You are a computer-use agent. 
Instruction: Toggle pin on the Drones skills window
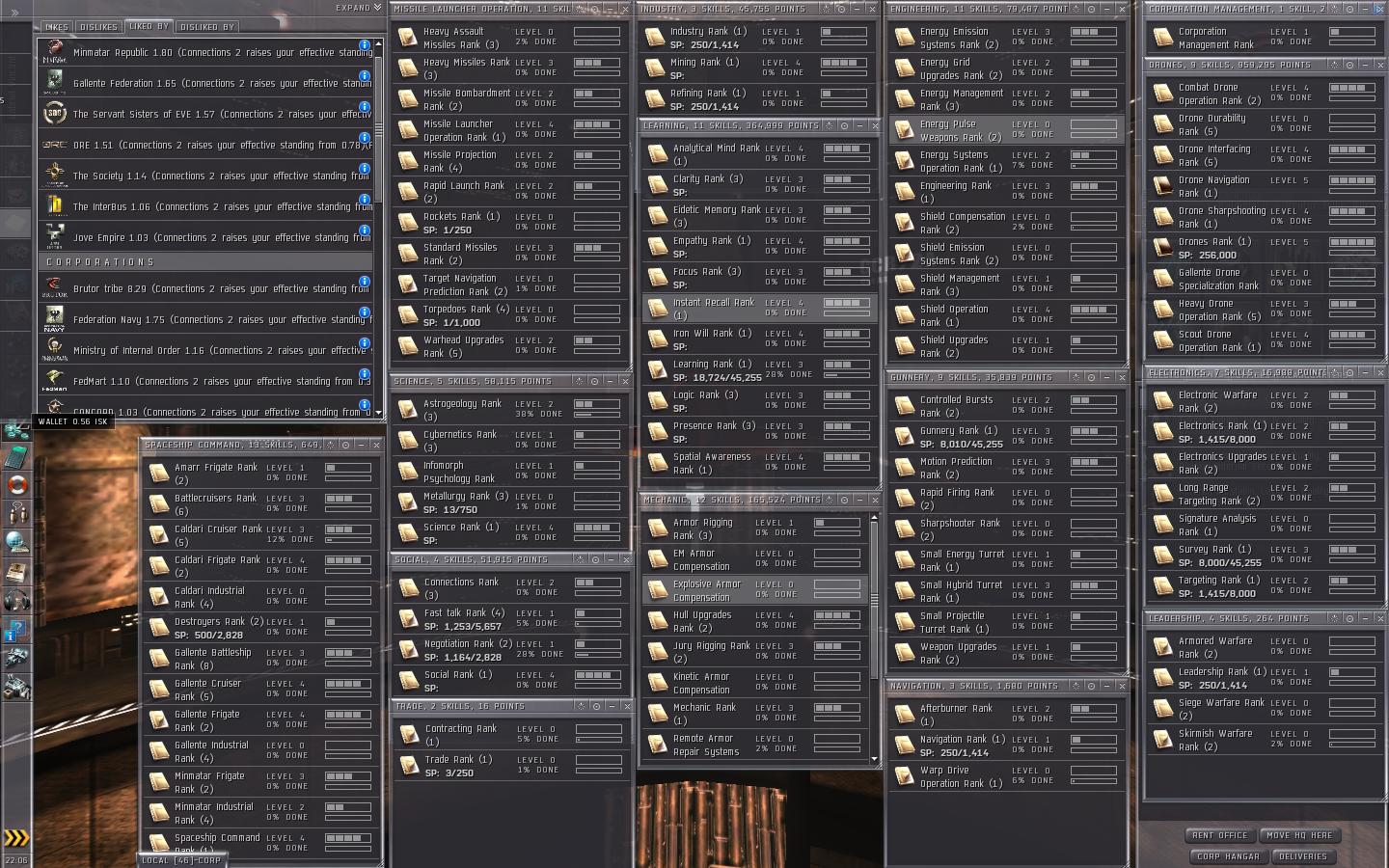pyautogui.click(x=1350, y=65)
